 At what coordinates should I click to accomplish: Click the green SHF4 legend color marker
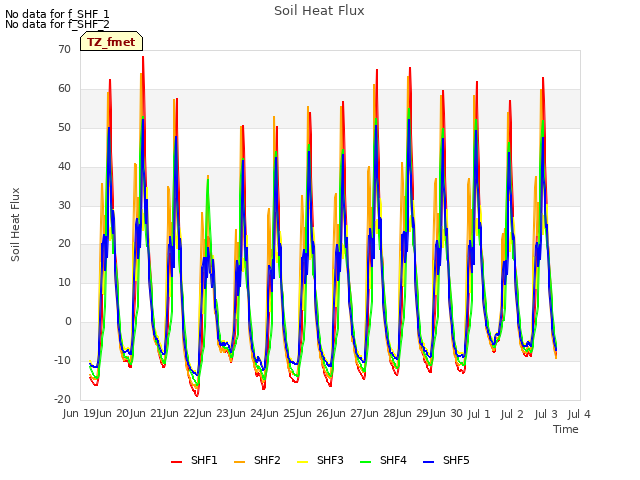coord(365,462)
